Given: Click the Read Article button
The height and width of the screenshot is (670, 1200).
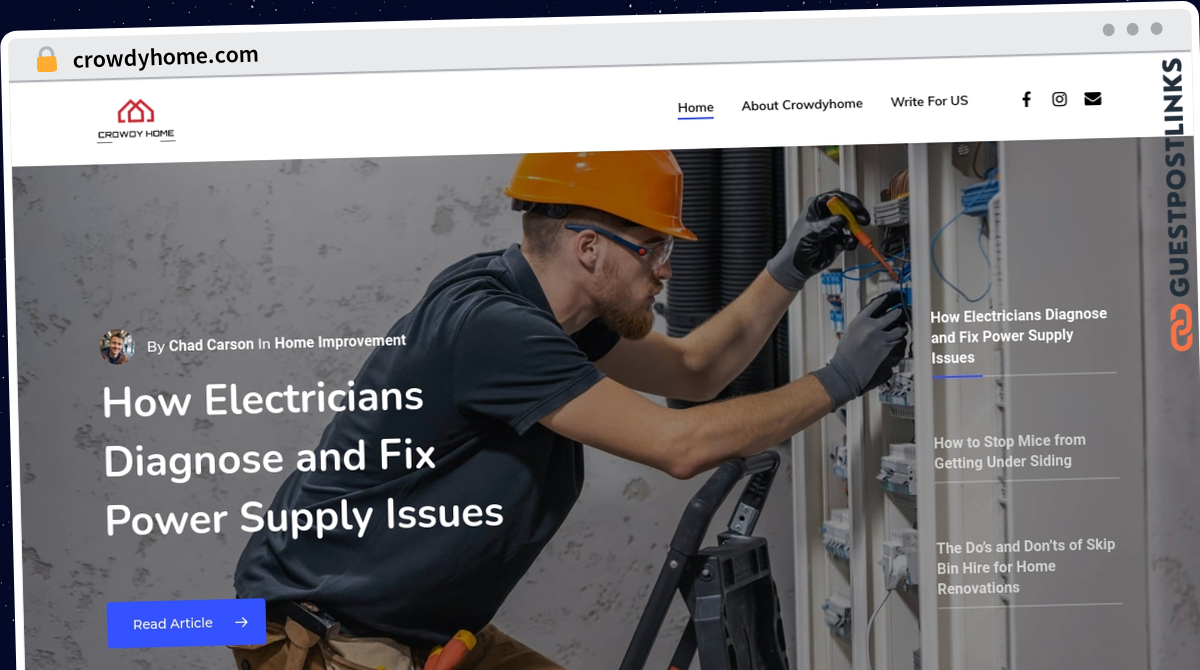Looking at the screenshot, I should point(186,623).
